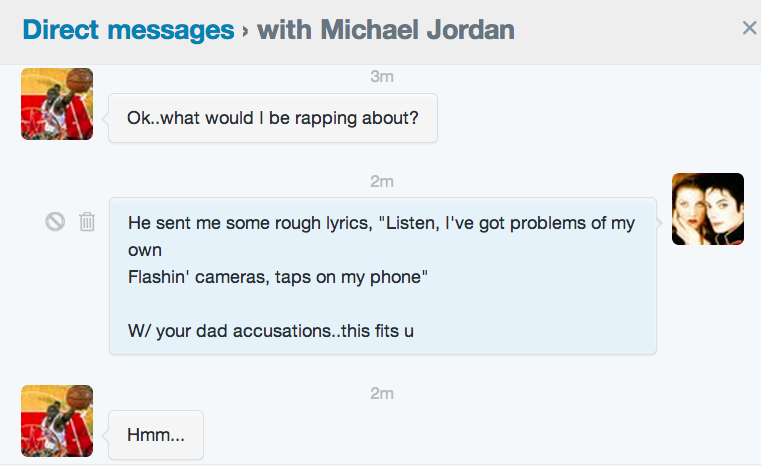Open the sender avatar beside the lyrics message
The width and height of the screenshot is (761, 466).
click(x=708, y=209)
